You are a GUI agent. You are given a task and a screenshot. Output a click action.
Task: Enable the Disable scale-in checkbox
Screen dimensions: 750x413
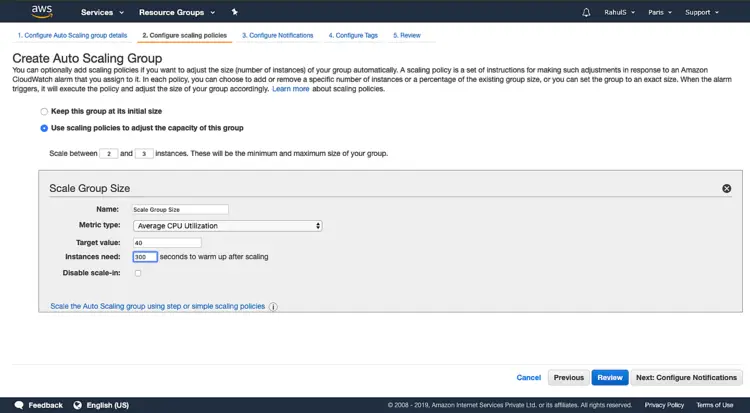tap(138, 273)
